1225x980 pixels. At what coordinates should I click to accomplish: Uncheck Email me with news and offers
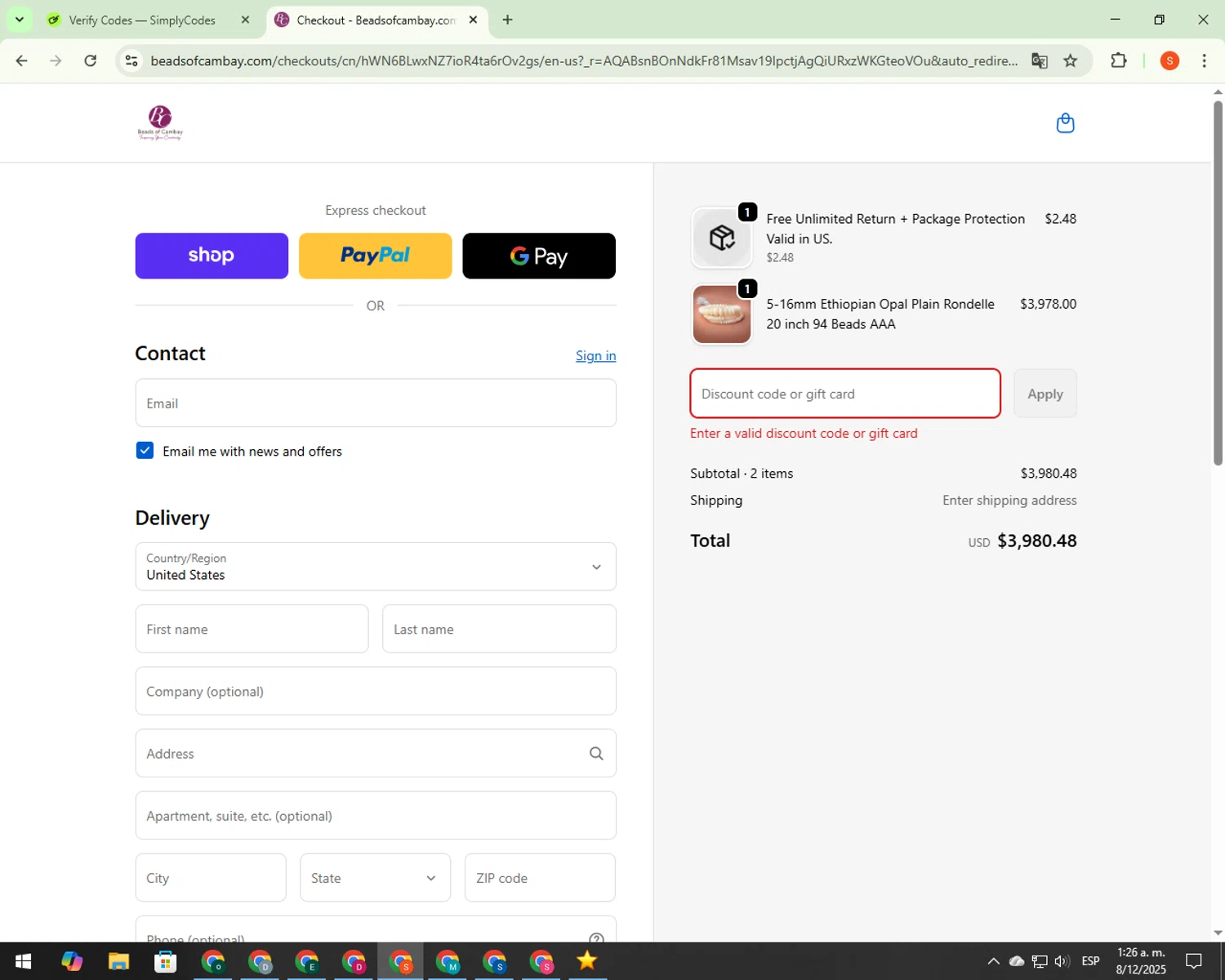click(x=145, y=451)
